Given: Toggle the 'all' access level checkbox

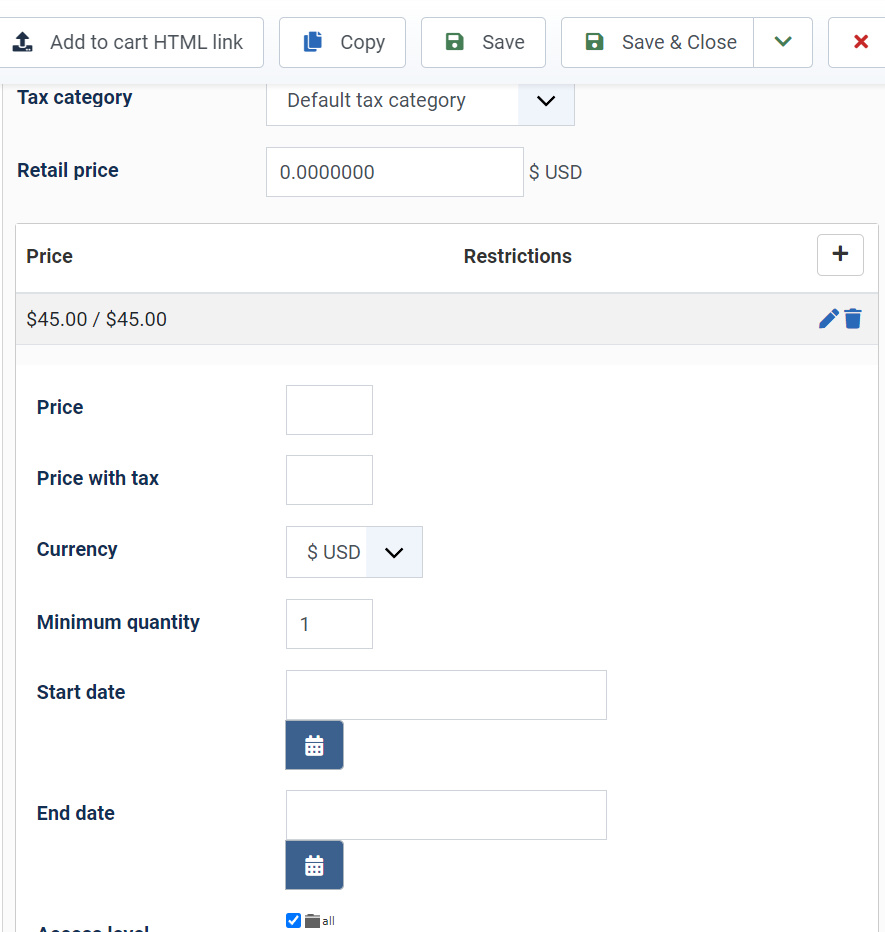Looking at the screenshot, I should (x=293, y=920).
